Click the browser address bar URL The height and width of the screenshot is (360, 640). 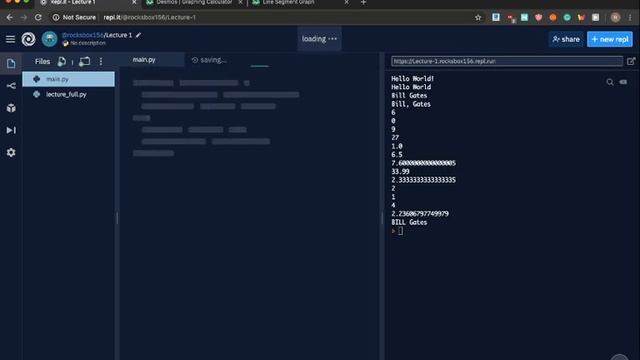pos(149,18)
